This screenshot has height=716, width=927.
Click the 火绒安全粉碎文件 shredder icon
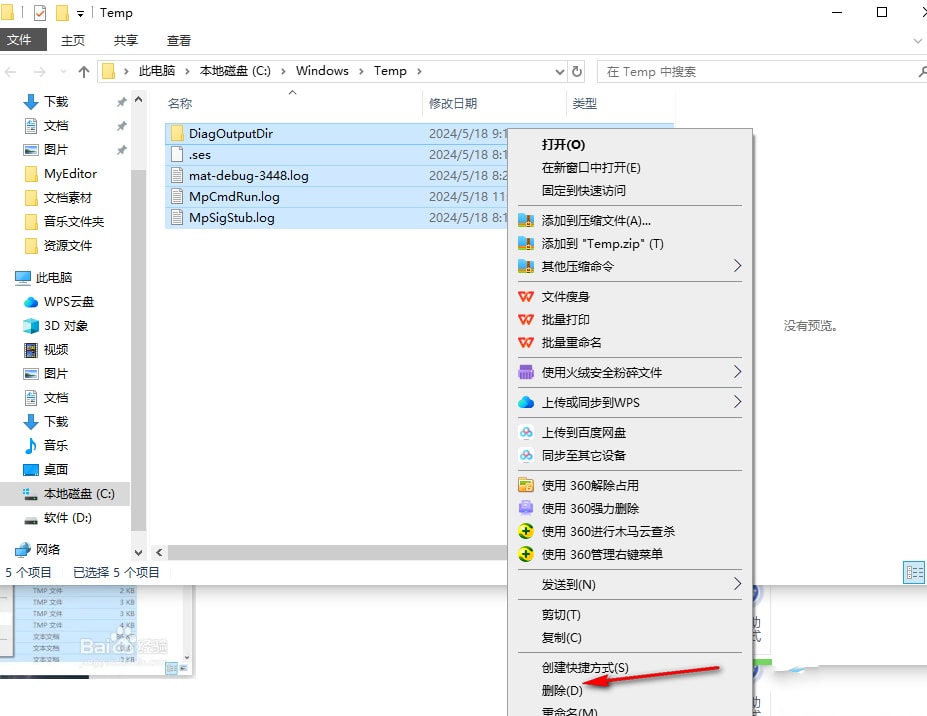526,372
